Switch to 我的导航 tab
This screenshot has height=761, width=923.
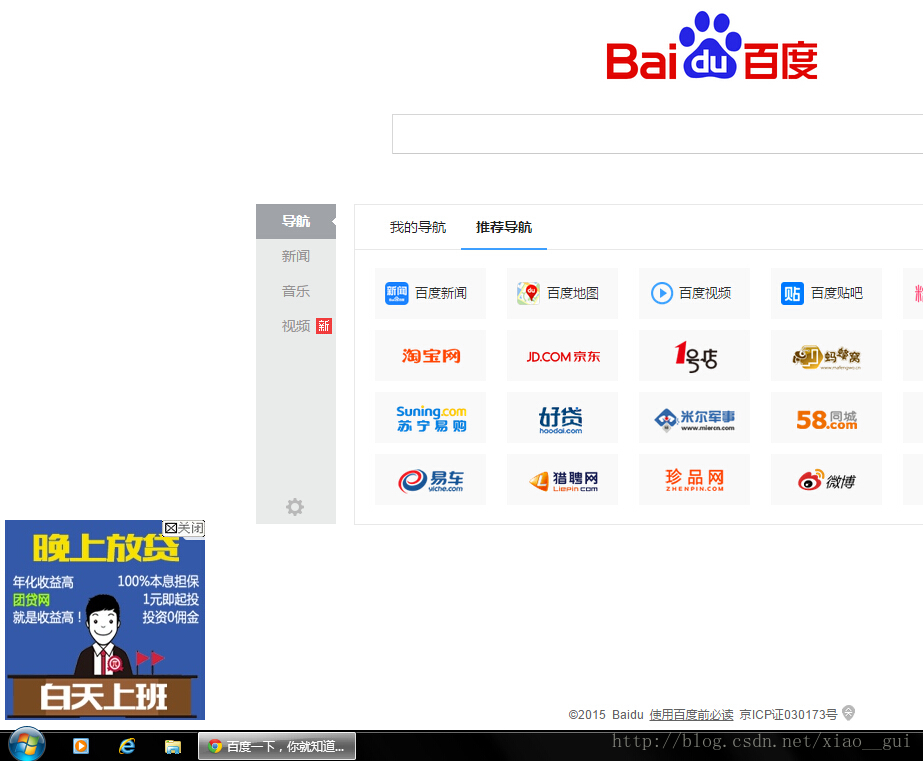click(417, 227)
